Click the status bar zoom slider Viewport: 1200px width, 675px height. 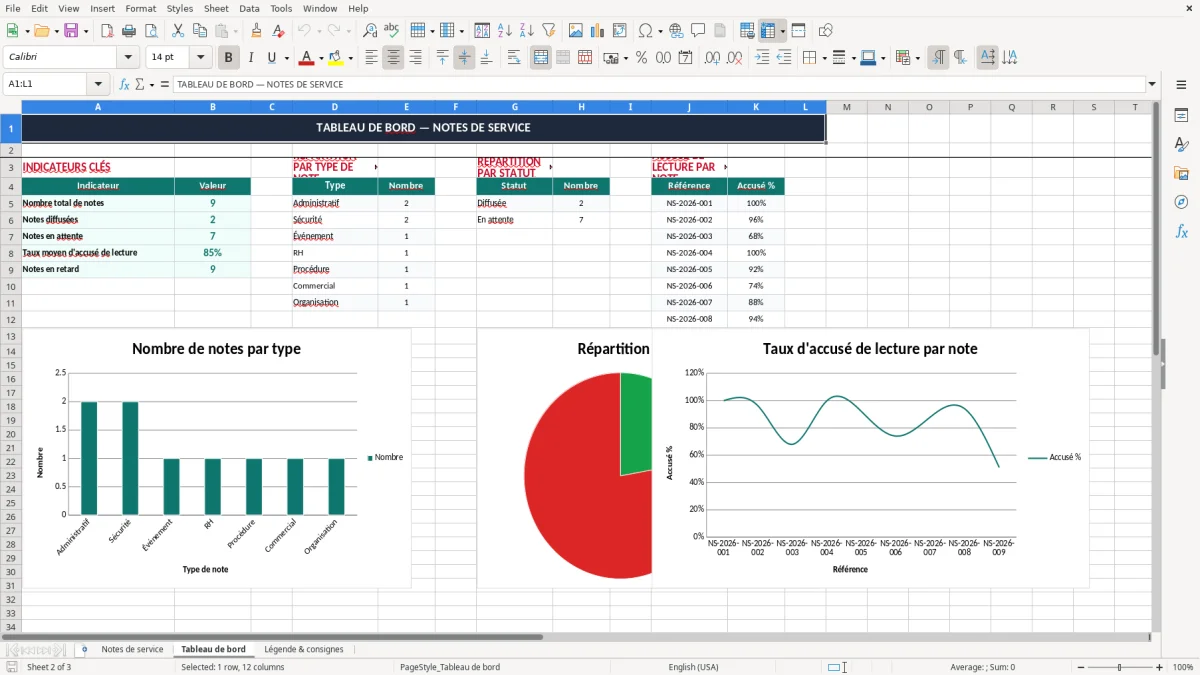pyautogui.click(x=1120, y=667)
